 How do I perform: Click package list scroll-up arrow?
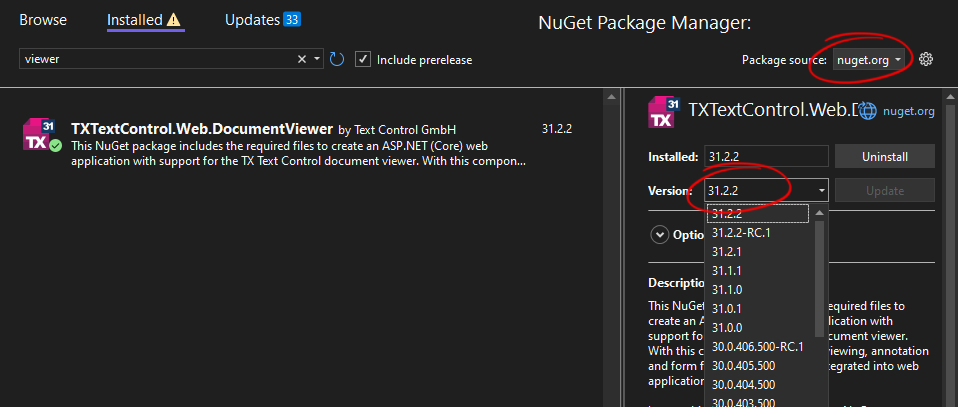tap(610, 96)
